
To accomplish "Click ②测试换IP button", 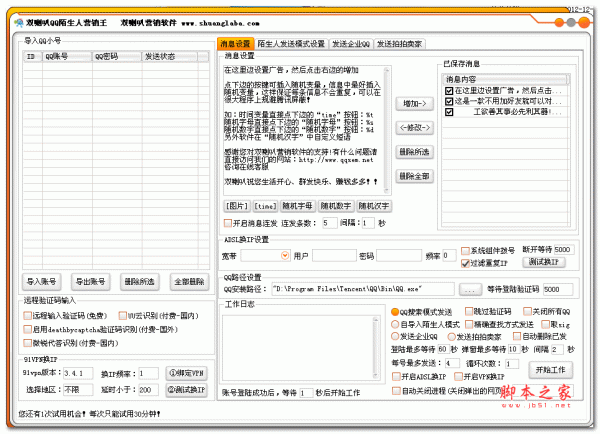I will tap(186, 390).
